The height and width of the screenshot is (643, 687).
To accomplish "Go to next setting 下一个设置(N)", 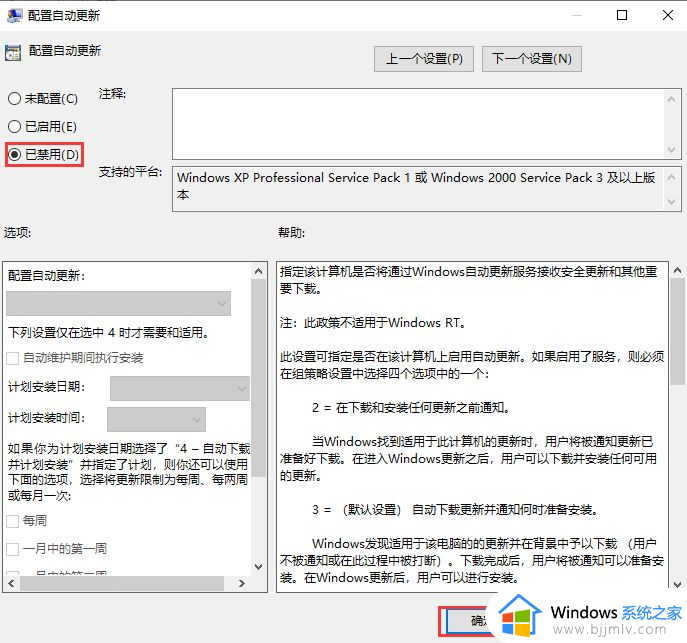I will [x=531, y=59].
